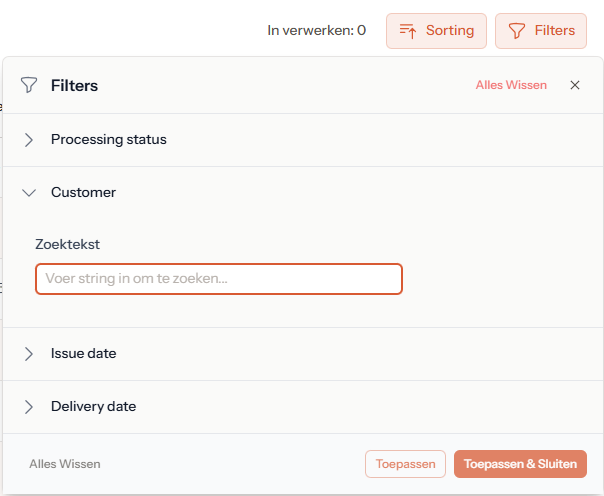Click the red Alles Wissen link in the panel header
The width and height of the screenshot is (604, 496).
click(x=511, y=85)
